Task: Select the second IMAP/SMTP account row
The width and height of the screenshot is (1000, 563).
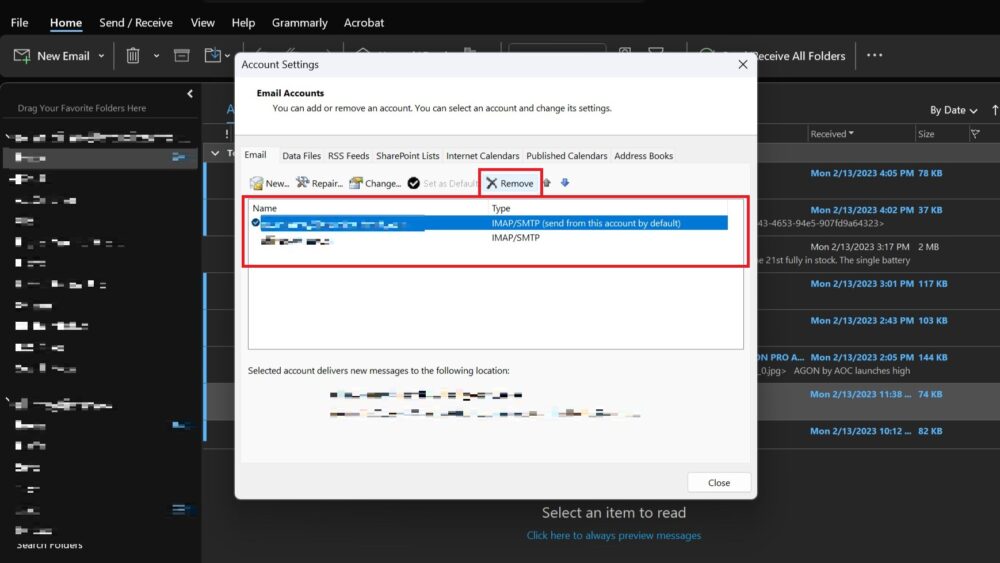Action: click(489, 238)
